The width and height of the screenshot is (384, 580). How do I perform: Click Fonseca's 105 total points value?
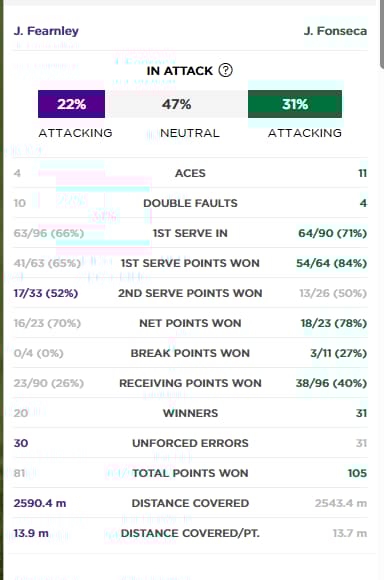click(x=357, y=473)
